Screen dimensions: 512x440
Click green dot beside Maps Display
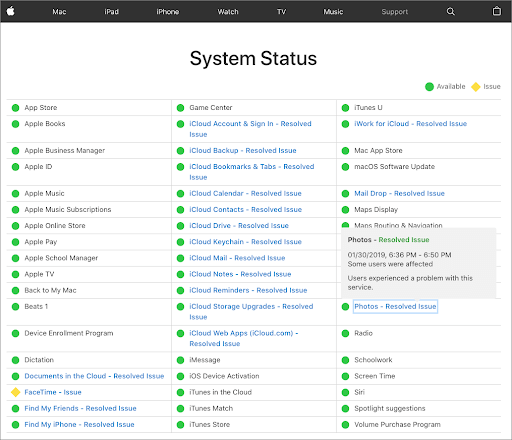click(345, 210)
